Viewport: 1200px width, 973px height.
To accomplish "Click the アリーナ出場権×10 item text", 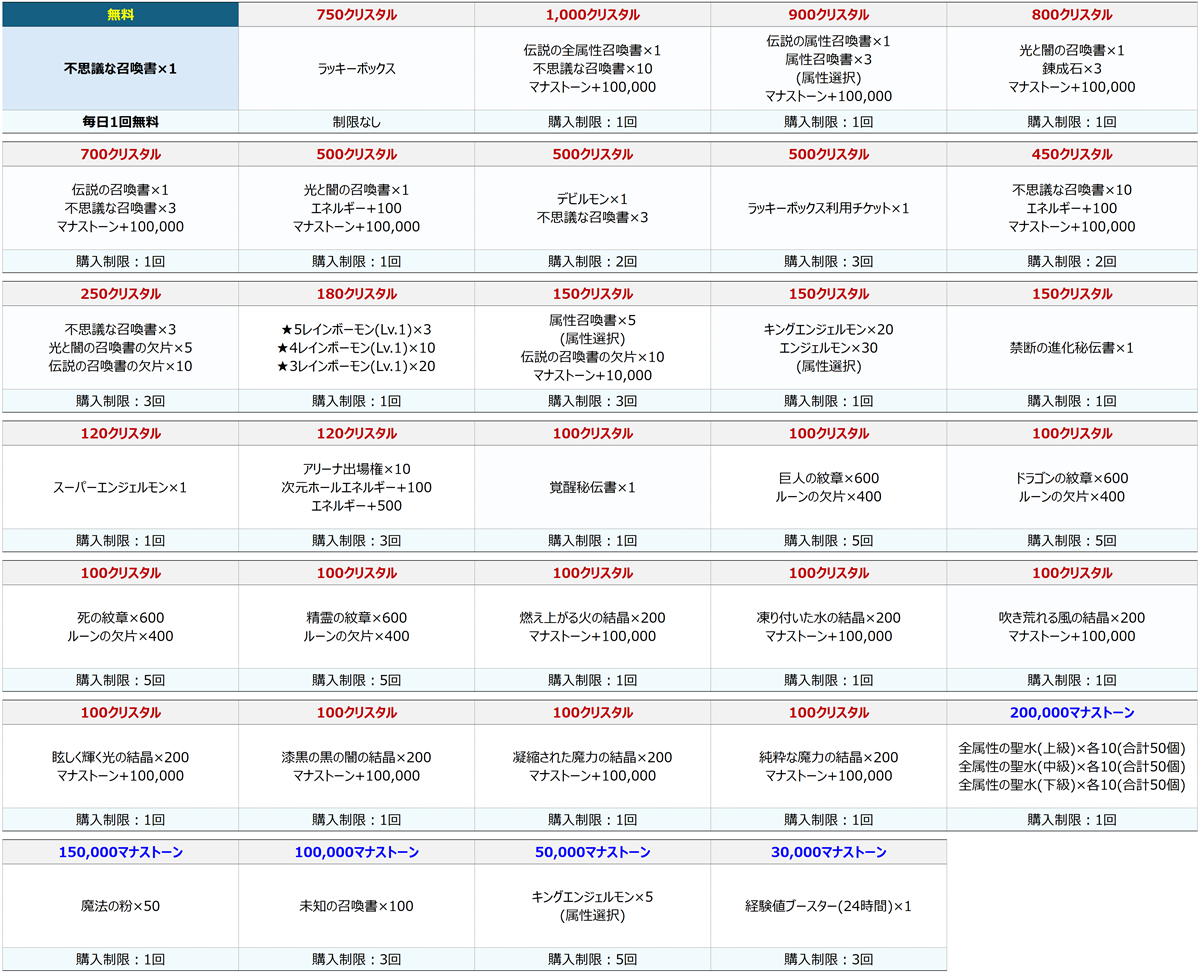I will (x=356, y=469).
